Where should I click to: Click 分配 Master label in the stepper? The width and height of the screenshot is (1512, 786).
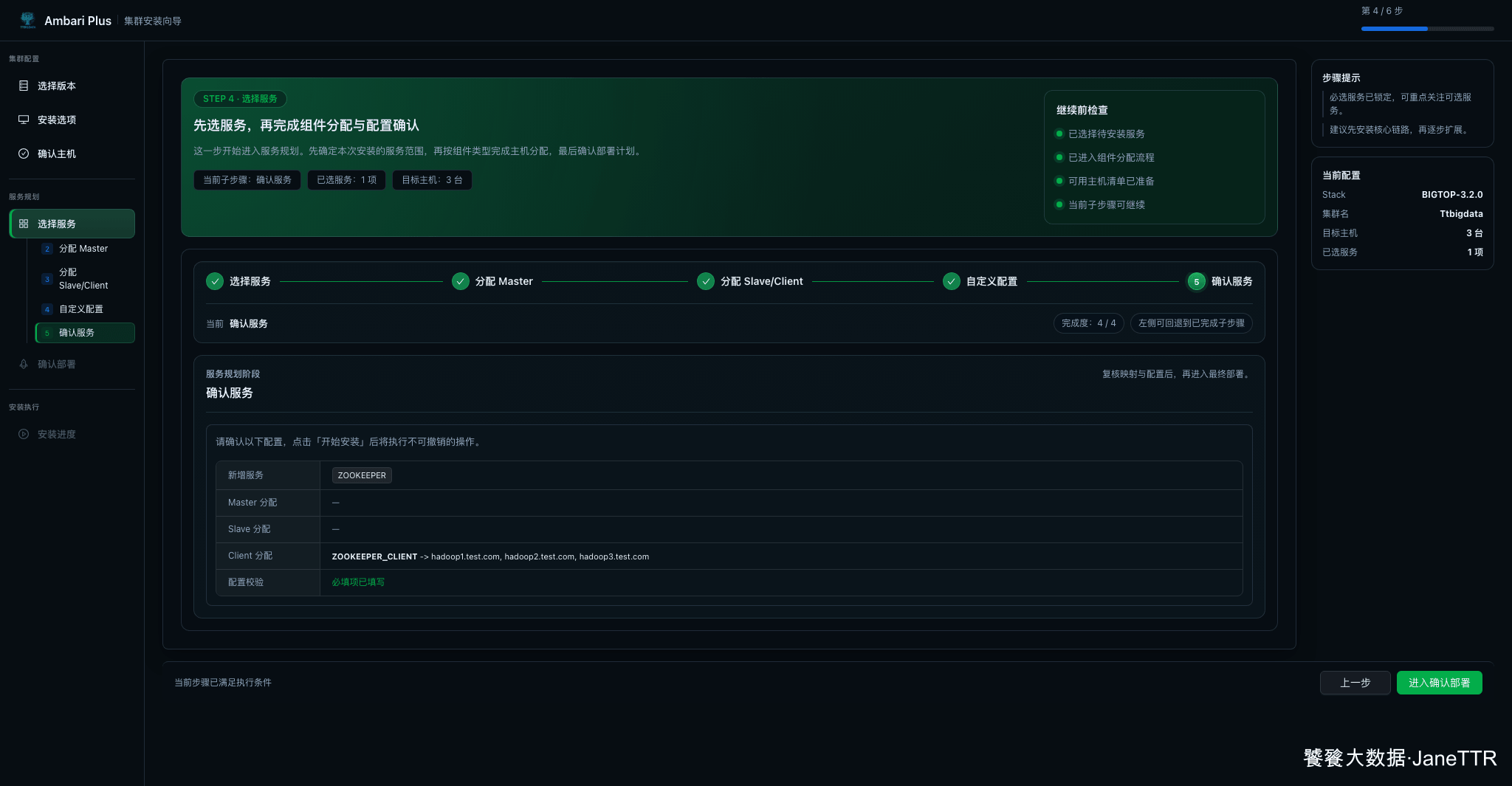(504, 281)
